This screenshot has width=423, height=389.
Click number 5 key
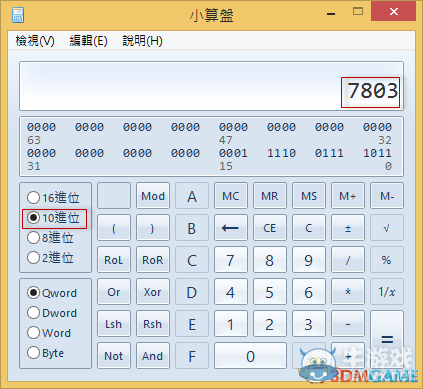pos(270,292)
